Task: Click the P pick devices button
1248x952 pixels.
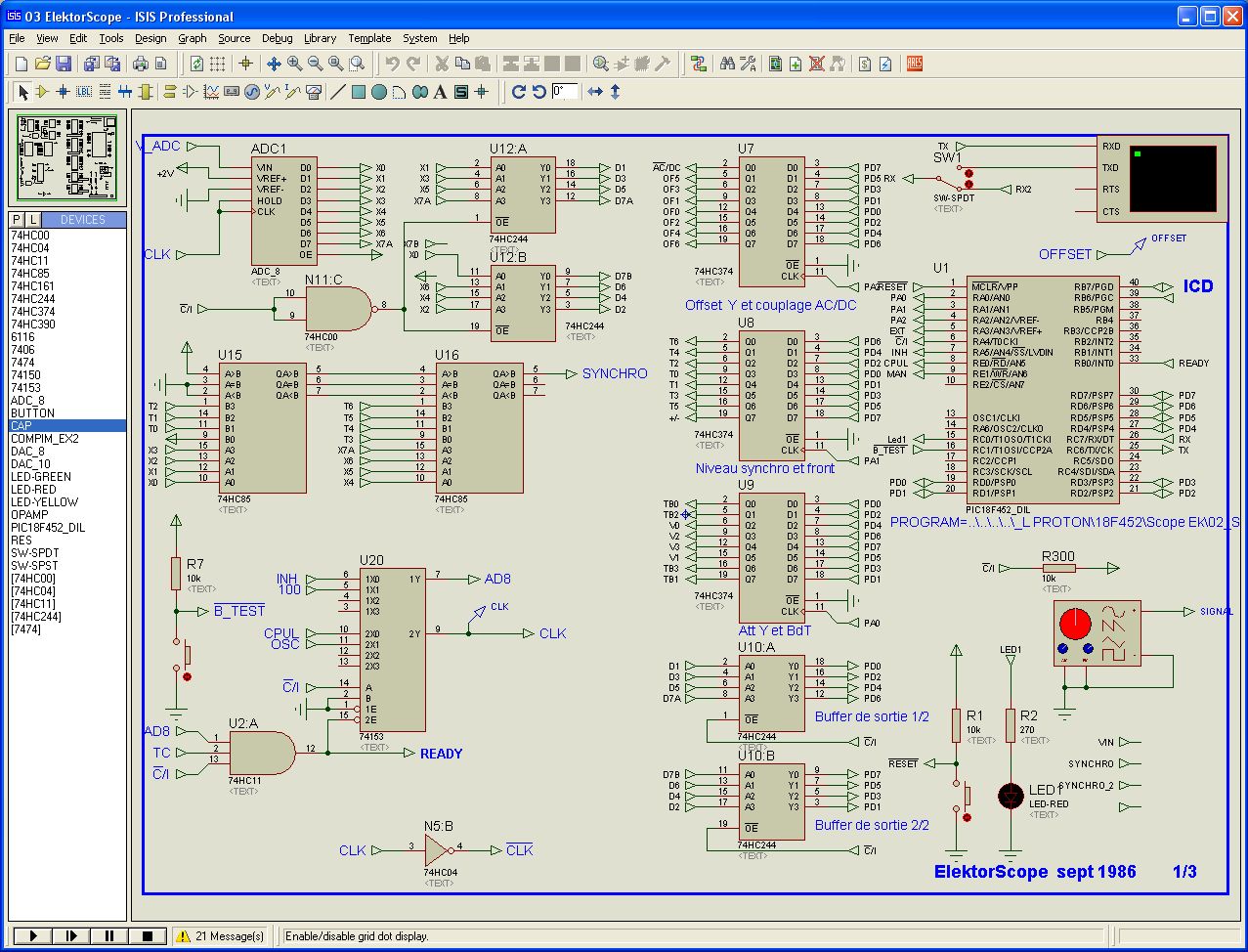Action: [18, 220]
